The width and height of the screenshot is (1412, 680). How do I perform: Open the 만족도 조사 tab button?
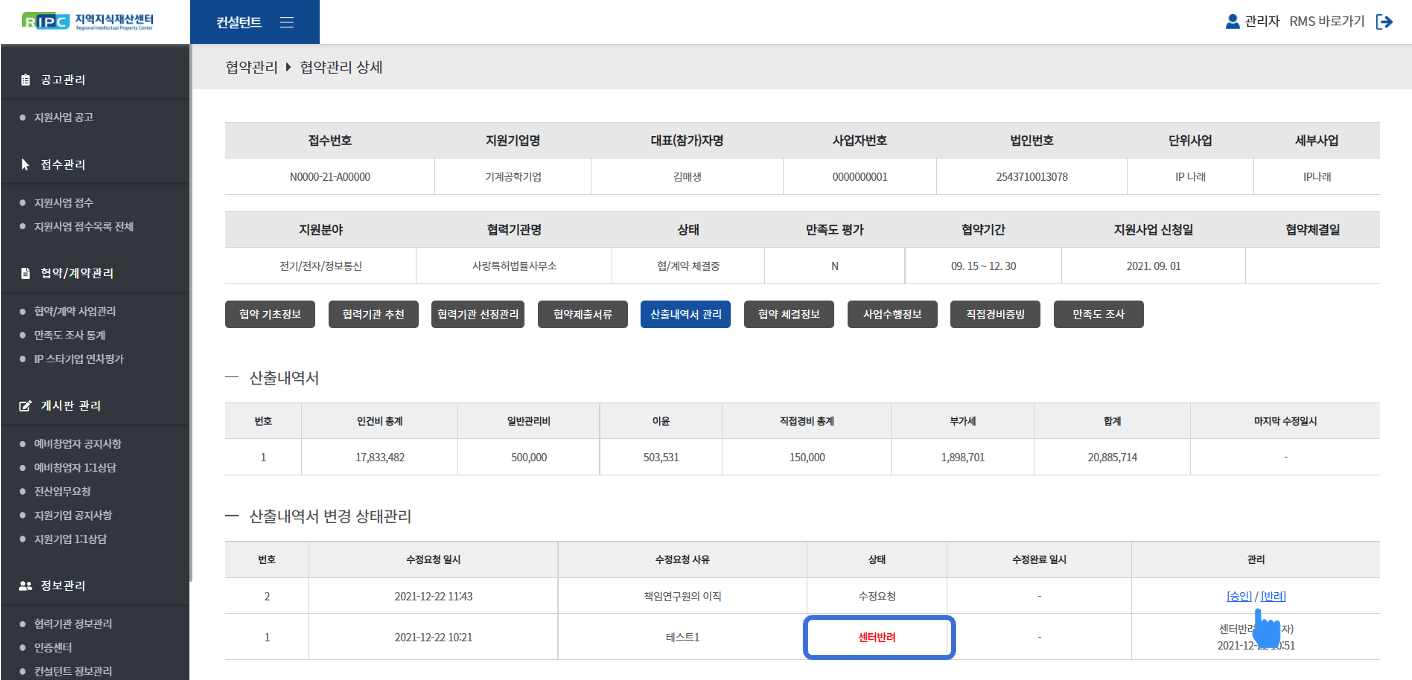pos(1098,315)
